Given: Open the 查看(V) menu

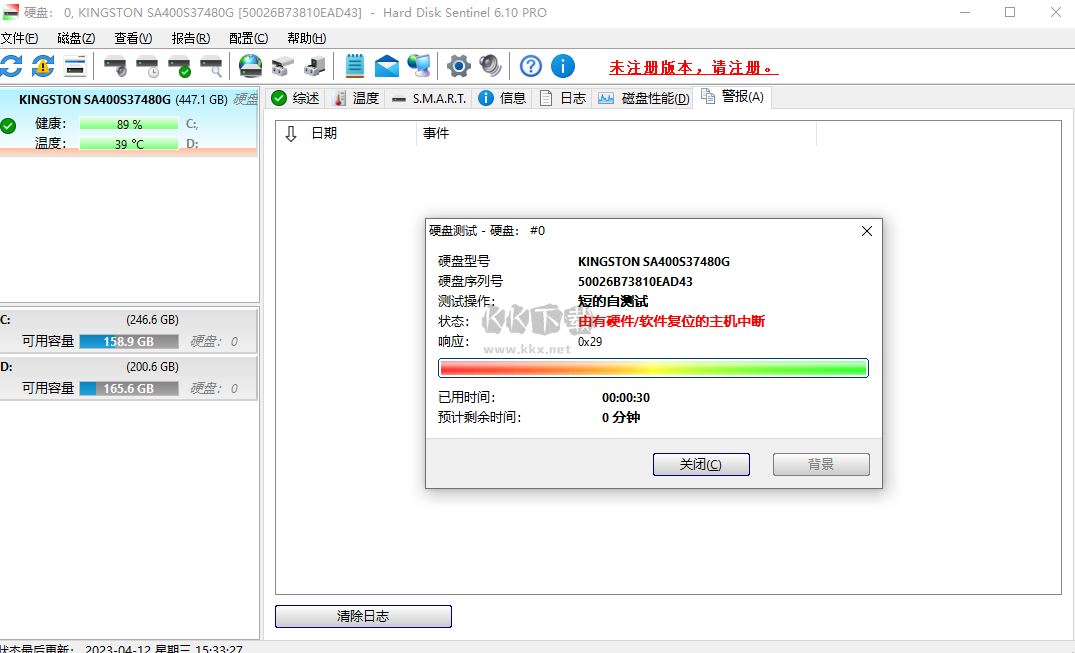Looking at the screenshot, I should pyautogui.click(x=133, y=38).
